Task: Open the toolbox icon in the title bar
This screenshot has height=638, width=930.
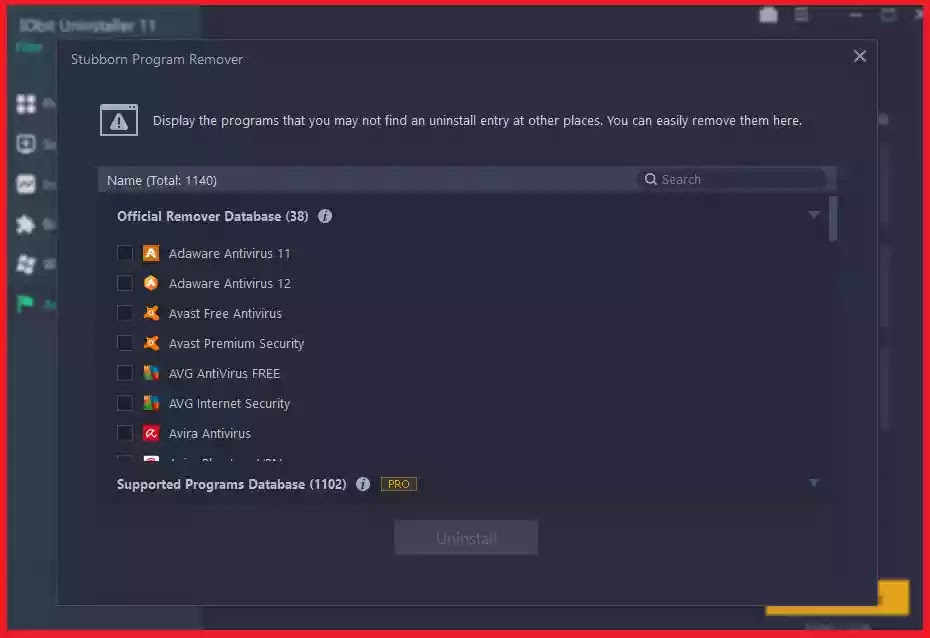Action: (x=768, y=15)
